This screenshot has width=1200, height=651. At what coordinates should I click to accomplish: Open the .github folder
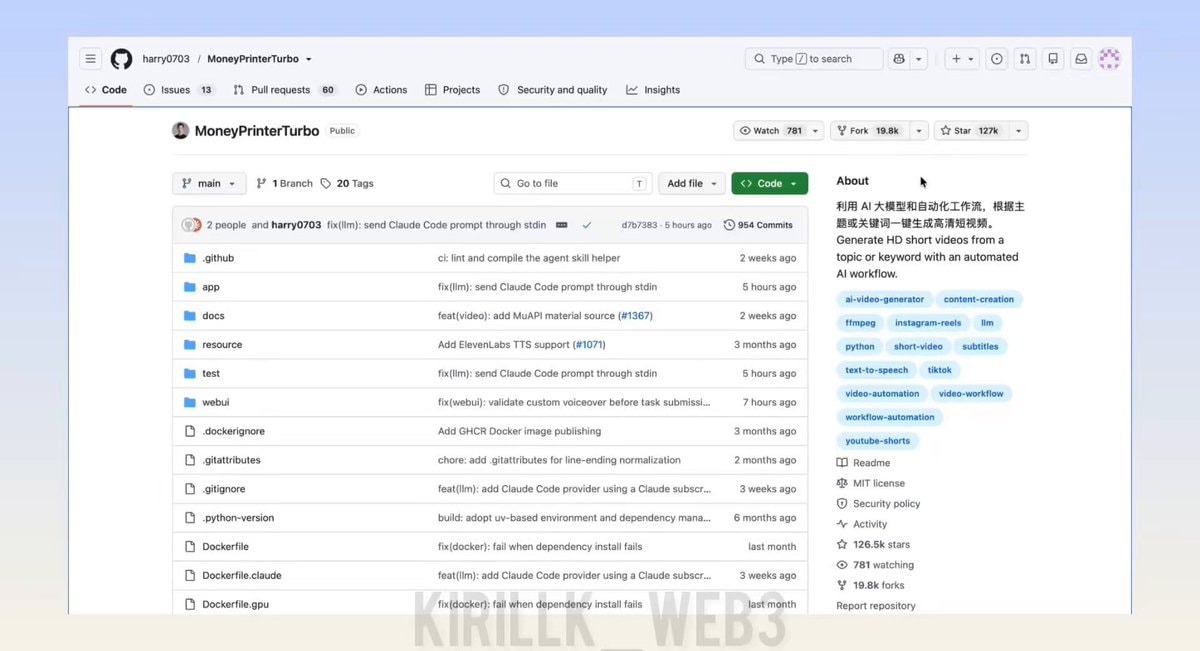[x=218, y=258]
